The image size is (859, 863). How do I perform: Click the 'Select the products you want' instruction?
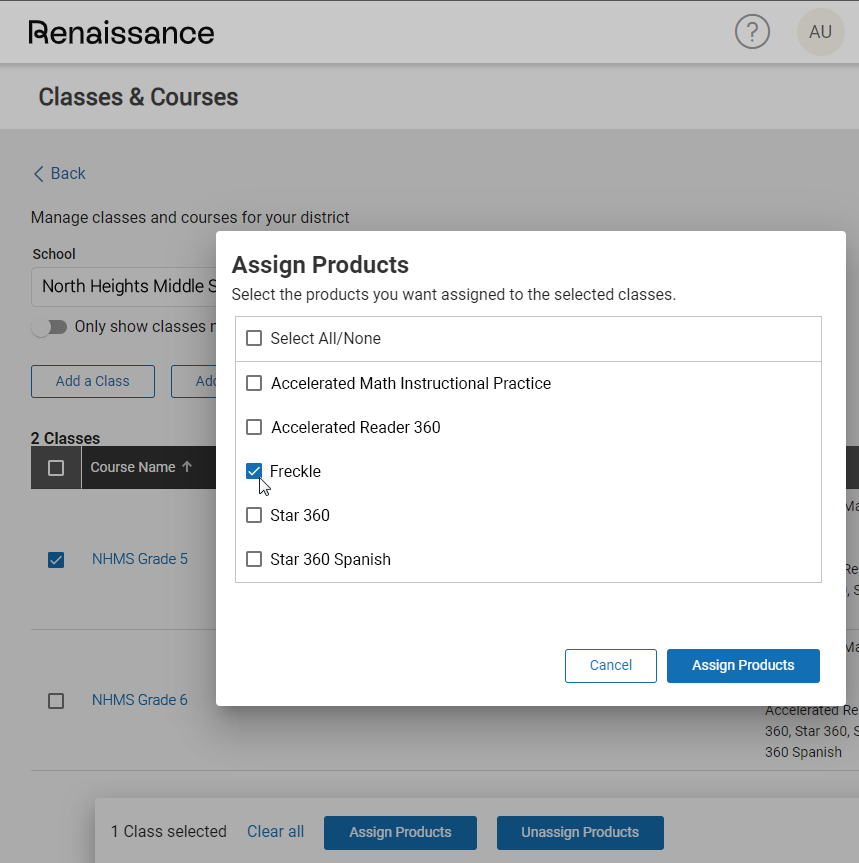(x=453, y=294)
